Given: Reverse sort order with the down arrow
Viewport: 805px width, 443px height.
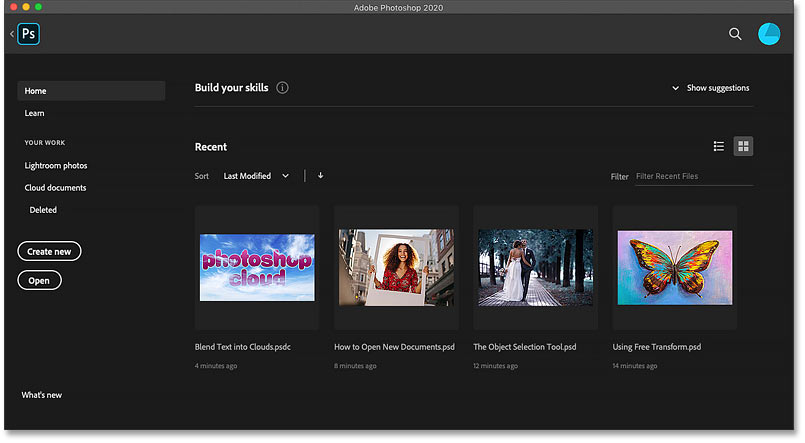Looking at the screenshot, I should [320, 176].
